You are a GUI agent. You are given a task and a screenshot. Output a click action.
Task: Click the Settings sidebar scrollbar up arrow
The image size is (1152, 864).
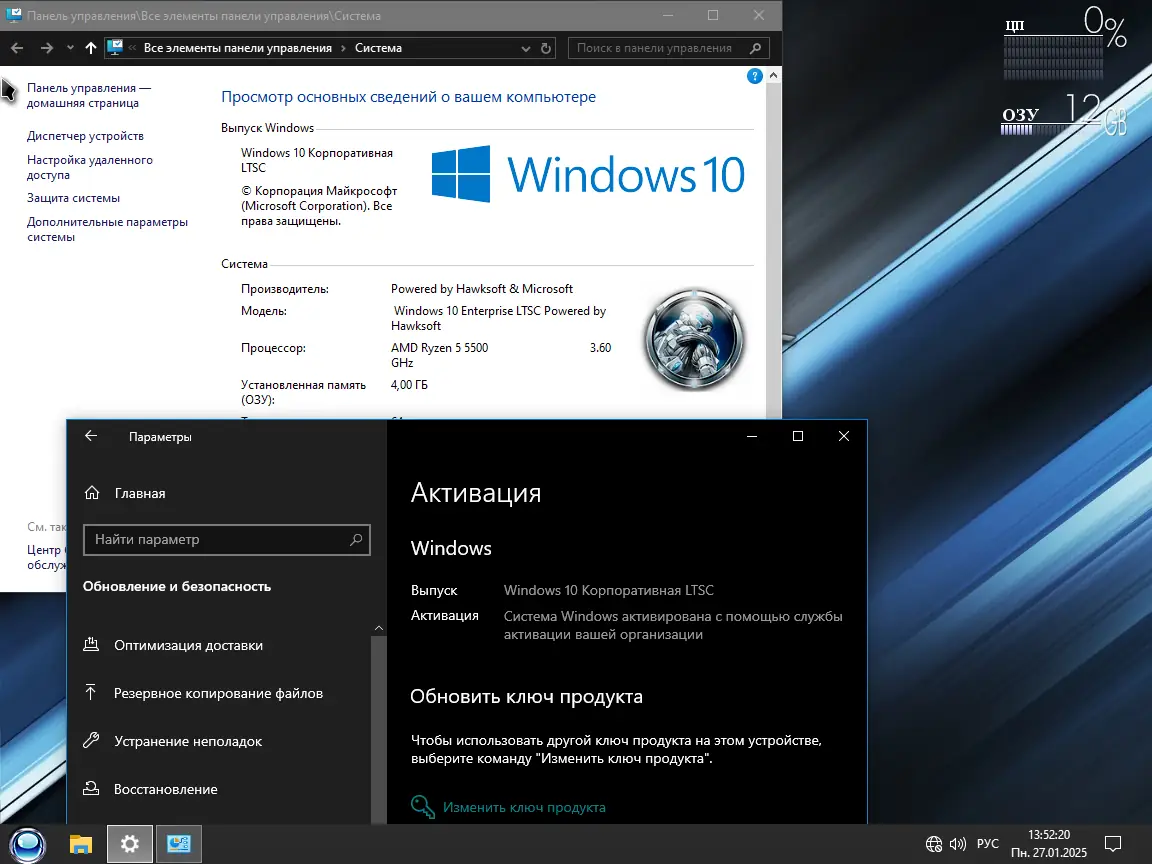pyautogui.click(x=379, y=628)
